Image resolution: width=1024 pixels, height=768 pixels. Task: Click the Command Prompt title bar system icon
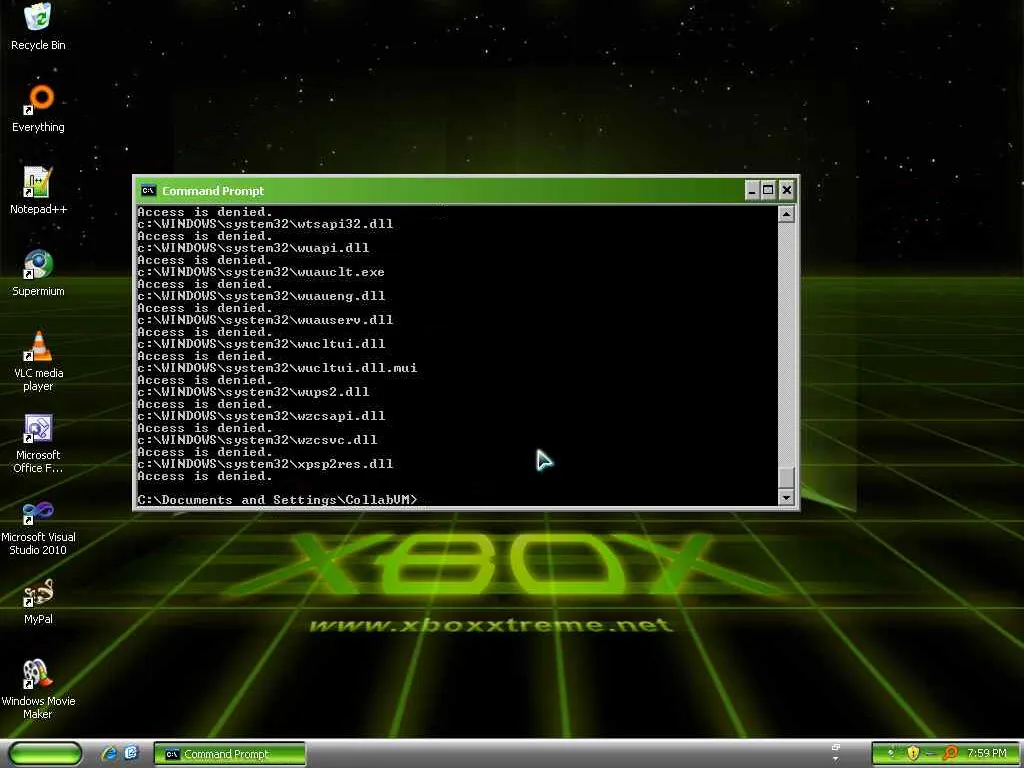[148, 191]
